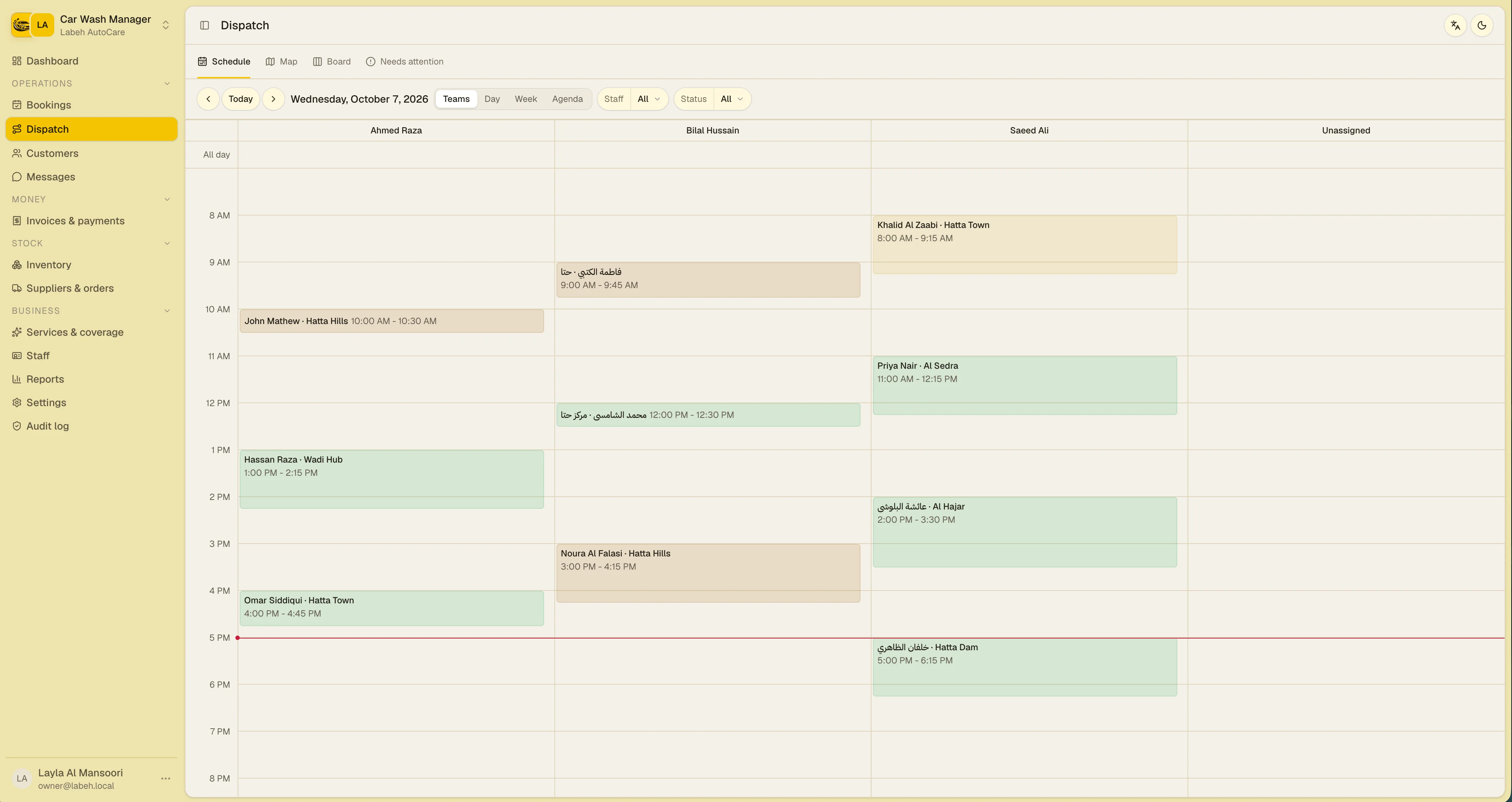The width and height of the screenshot is (1512, 802).
Task: Select the Agenda view
Action: pyautogui.click(x=567, y=99)
